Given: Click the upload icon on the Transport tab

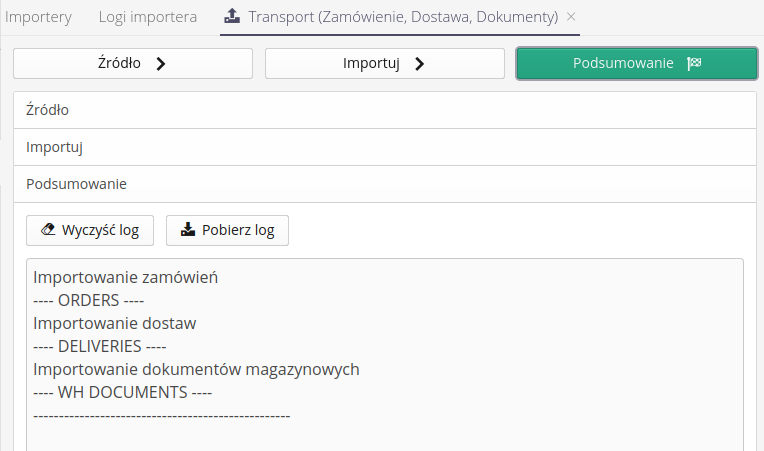Looking at the screenshot, I should point(232,17).
